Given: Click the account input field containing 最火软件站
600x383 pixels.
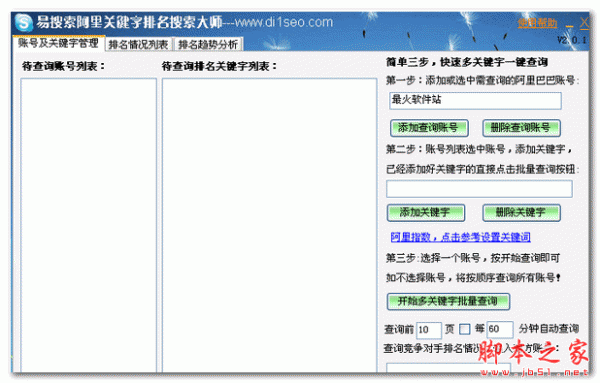Looking at the screenshot, I should 475,101.
